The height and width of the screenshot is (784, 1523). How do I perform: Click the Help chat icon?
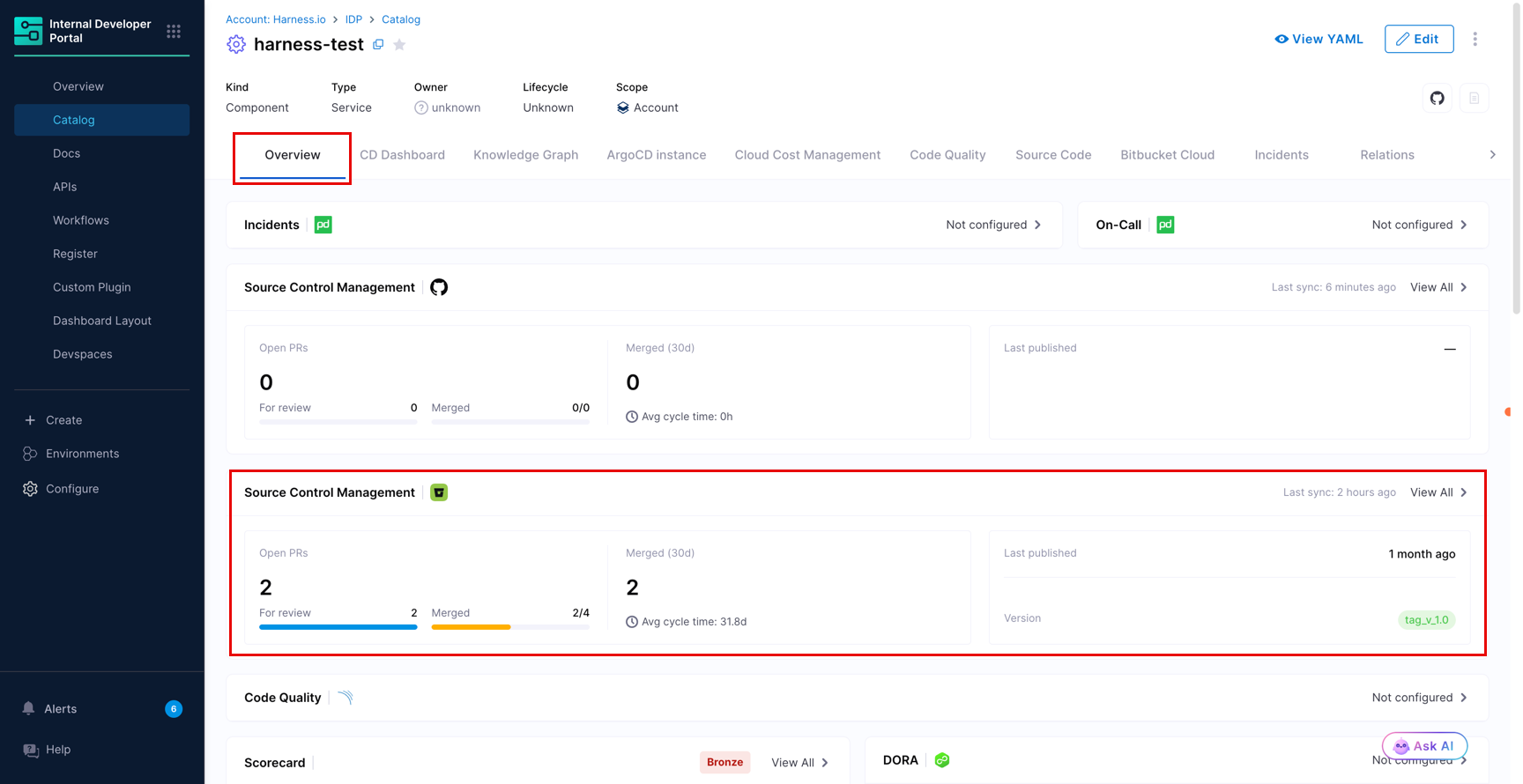[31, 750]
